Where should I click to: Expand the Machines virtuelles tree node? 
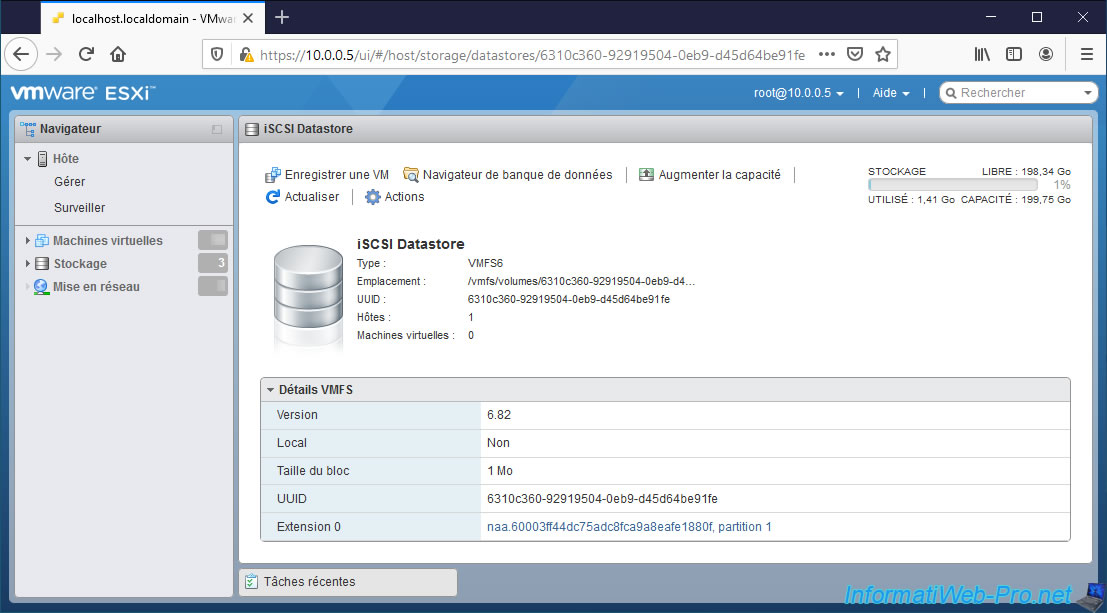click(x=28, y=241)
